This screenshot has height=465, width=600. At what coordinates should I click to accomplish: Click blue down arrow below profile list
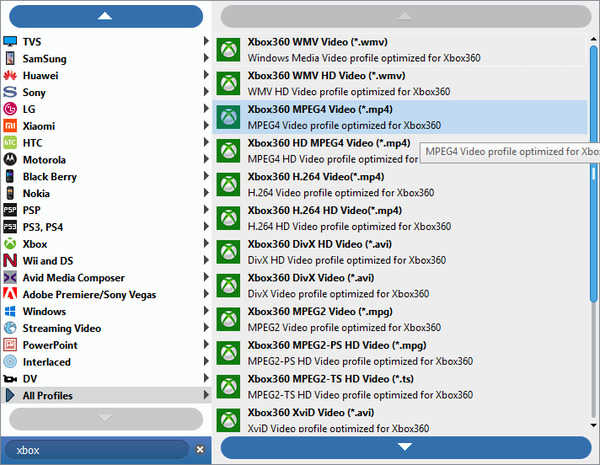[x=406, y=447]
